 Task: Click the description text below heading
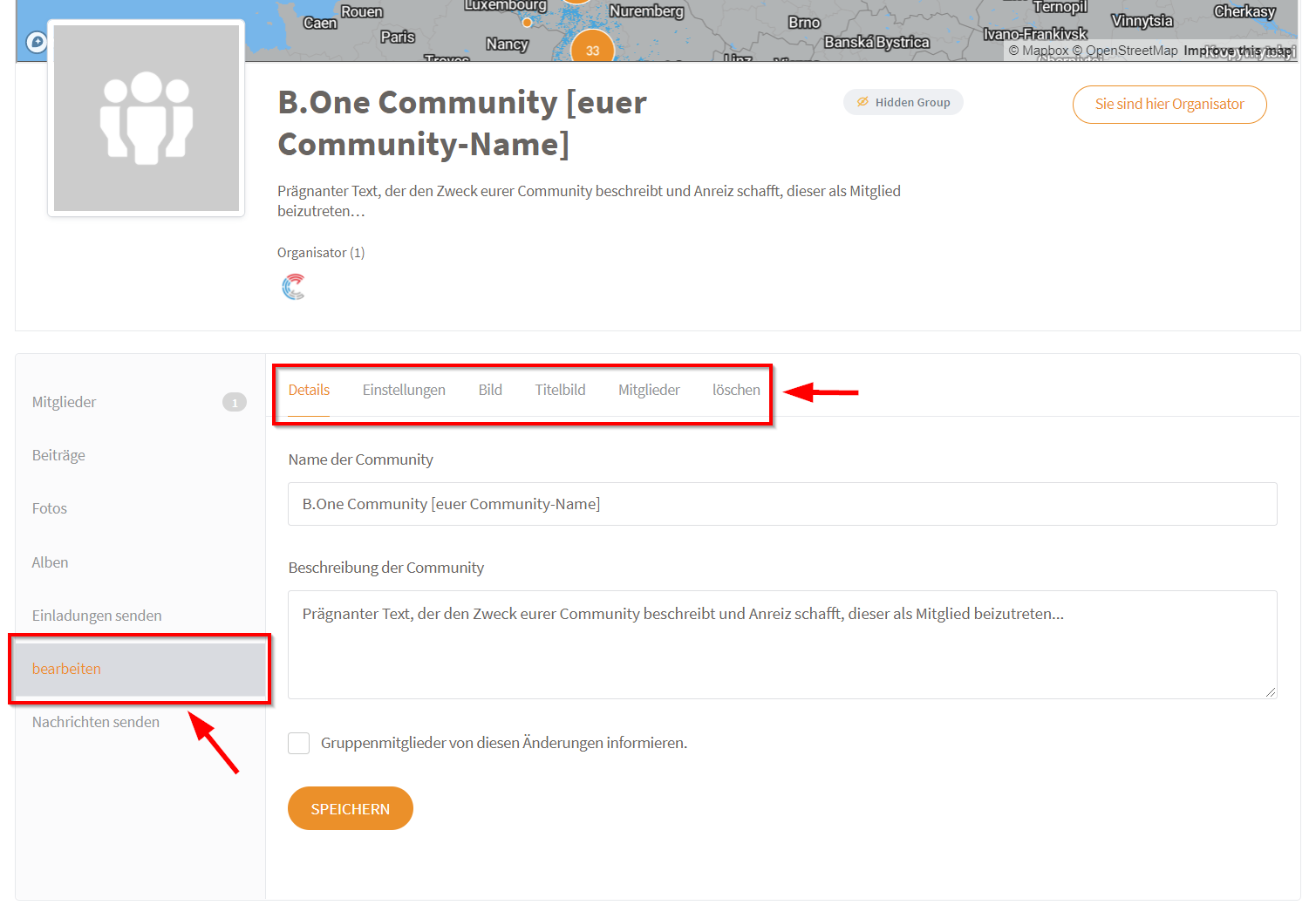[589, 201]
